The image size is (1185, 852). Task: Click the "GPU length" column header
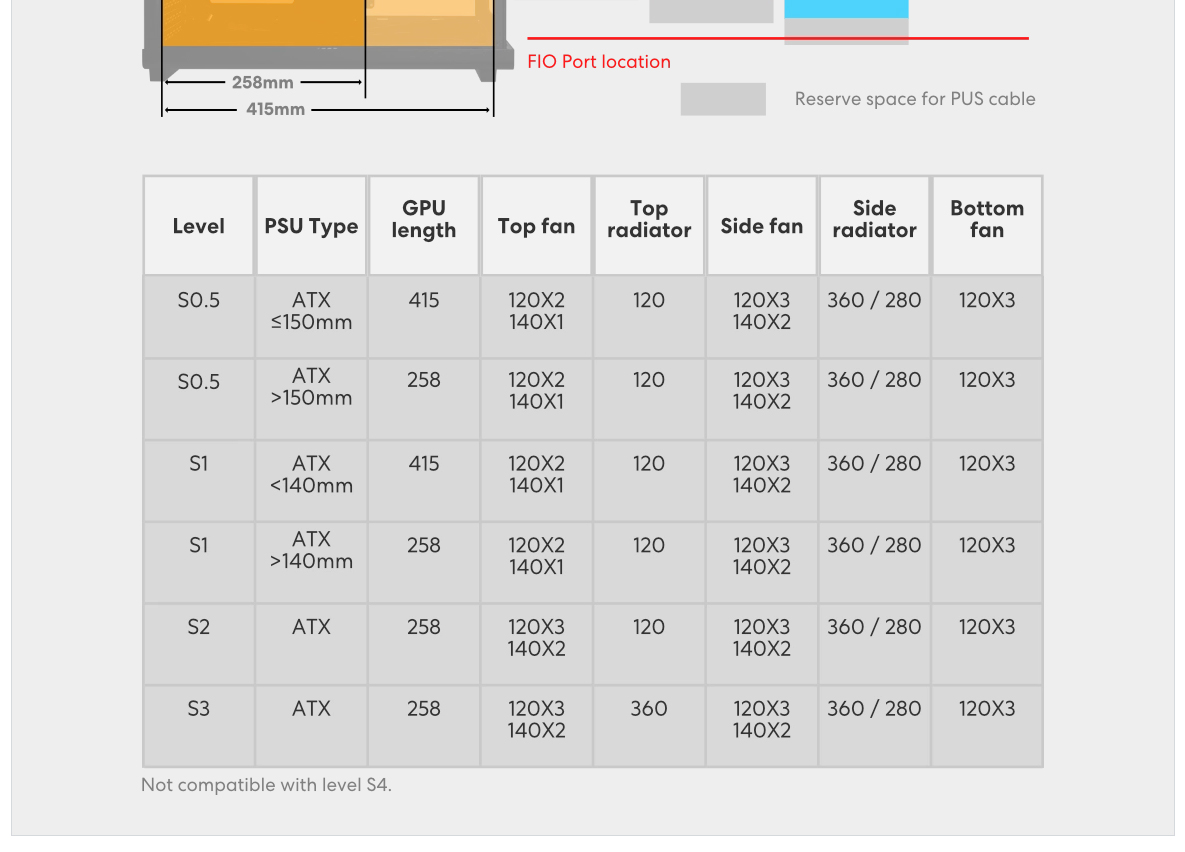424,226
